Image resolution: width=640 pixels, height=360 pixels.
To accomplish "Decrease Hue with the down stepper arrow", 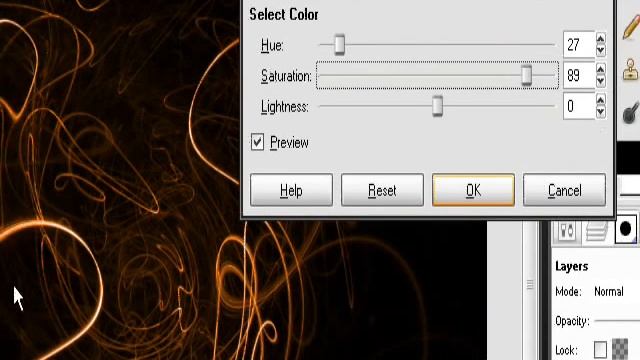I will point(600,51).
